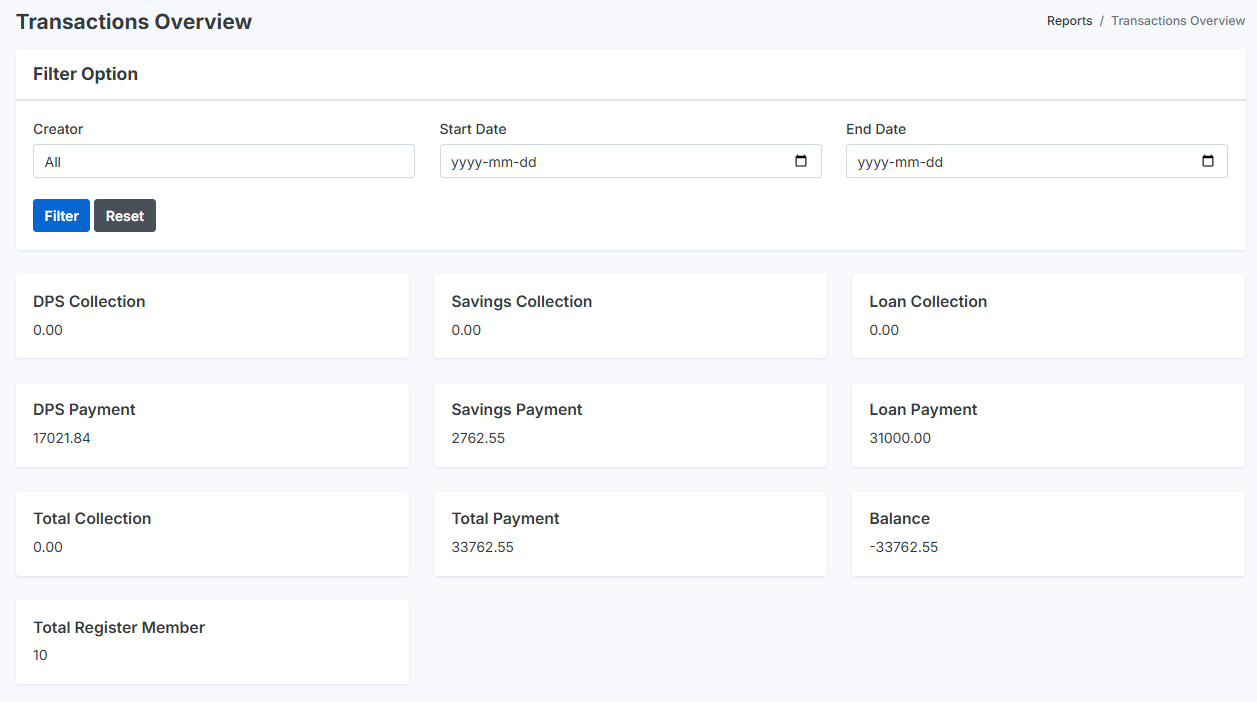The image size is (1257, 702).
Task: Focus the Start Date input field
Action: 631,161
